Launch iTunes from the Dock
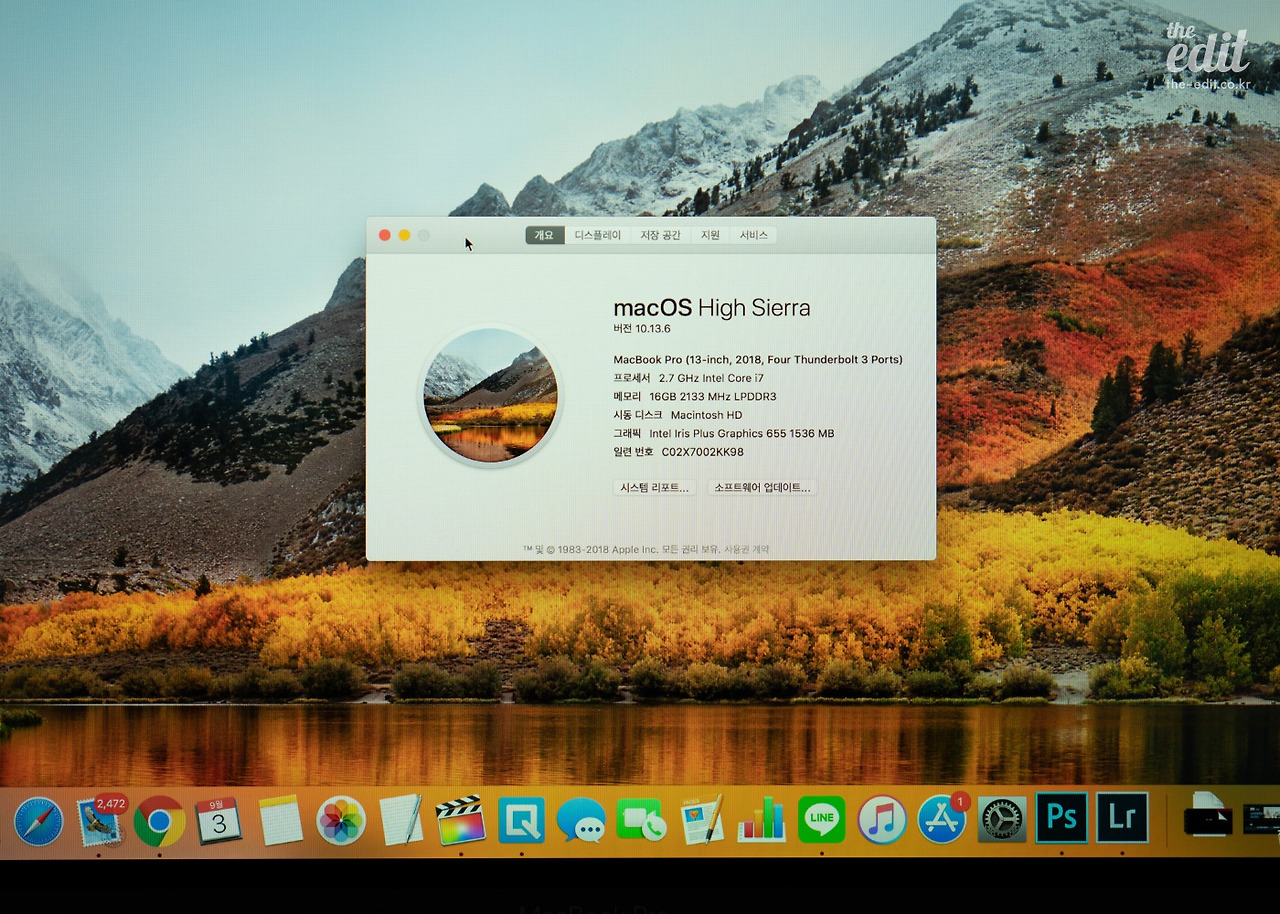Screen dimensions: 1280x914 coord(882,821)
